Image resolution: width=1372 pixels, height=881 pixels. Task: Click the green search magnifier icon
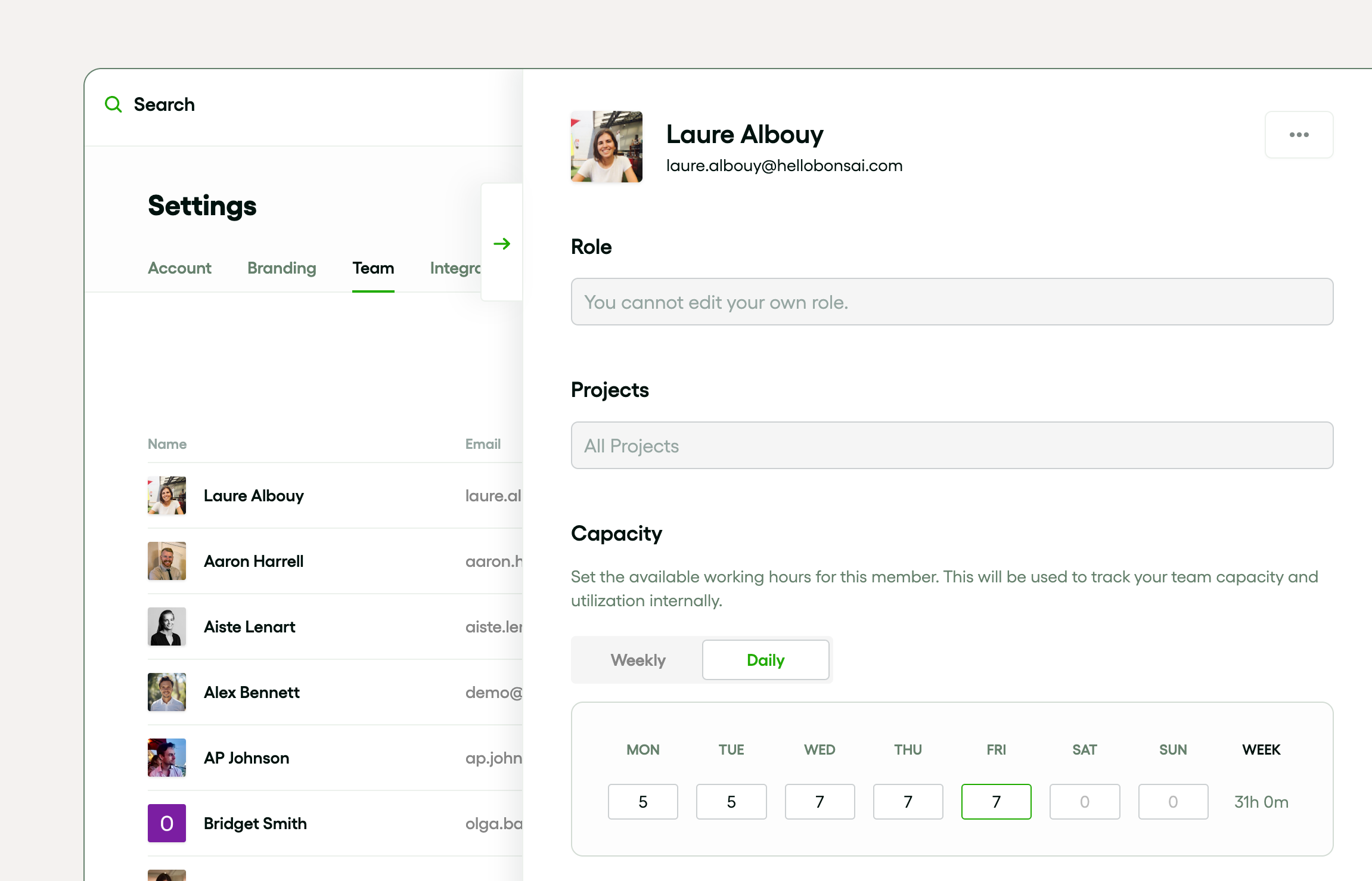[x=113, y=104]
